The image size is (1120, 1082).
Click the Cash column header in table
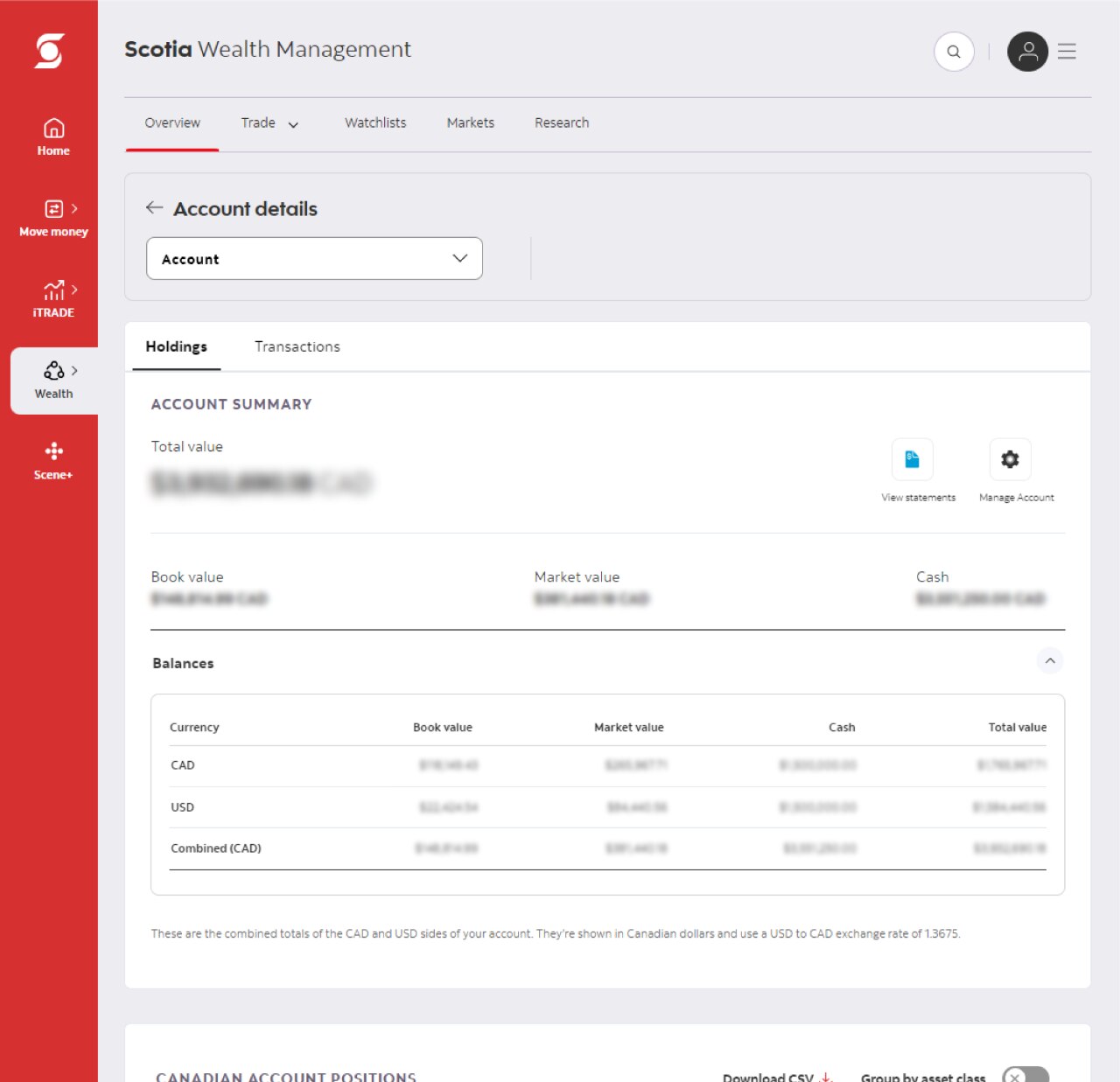click(x=842, y=728)
